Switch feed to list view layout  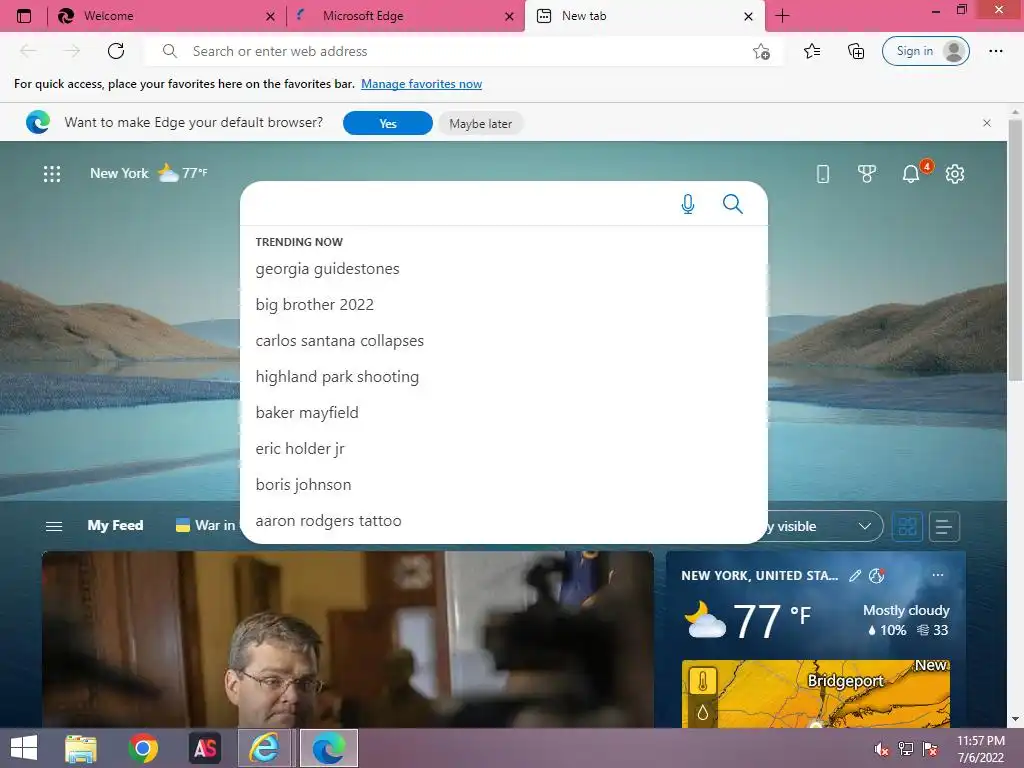coord(944,526)
